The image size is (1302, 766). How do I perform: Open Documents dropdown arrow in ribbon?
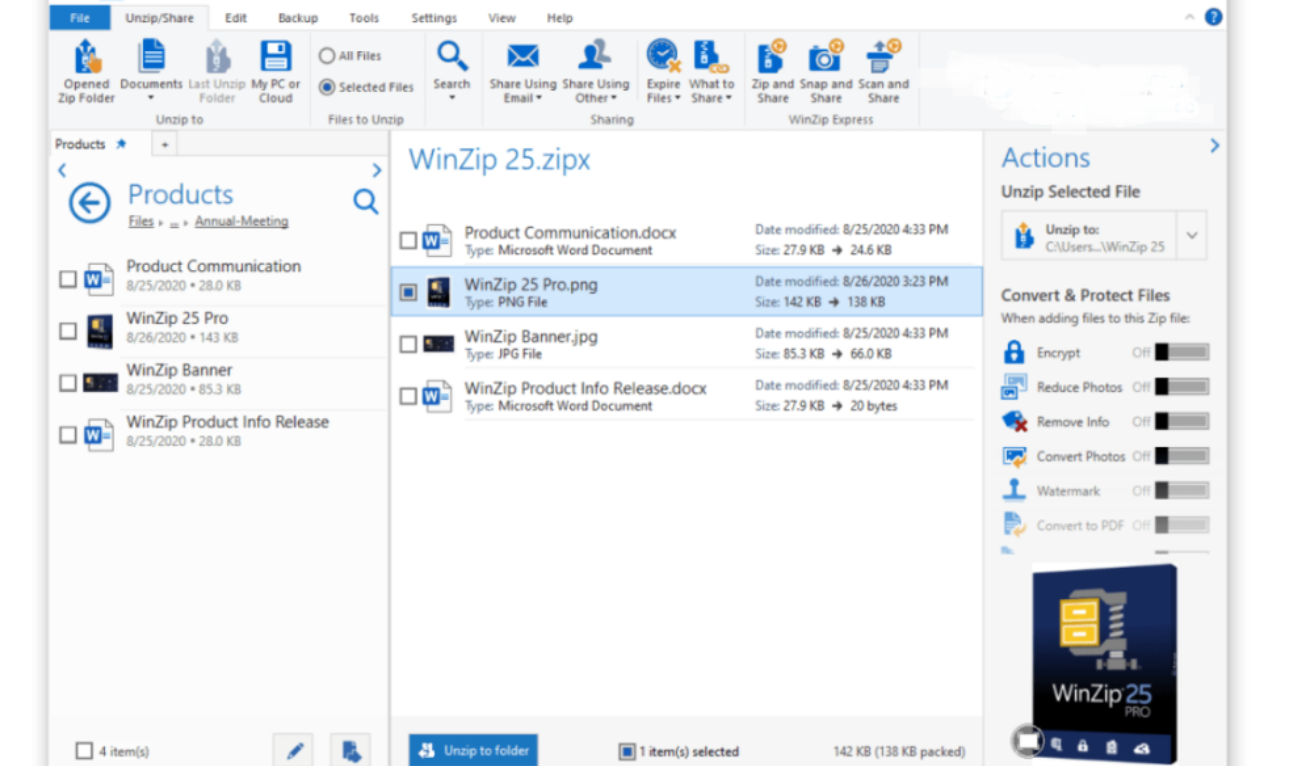tap(151, 98)
